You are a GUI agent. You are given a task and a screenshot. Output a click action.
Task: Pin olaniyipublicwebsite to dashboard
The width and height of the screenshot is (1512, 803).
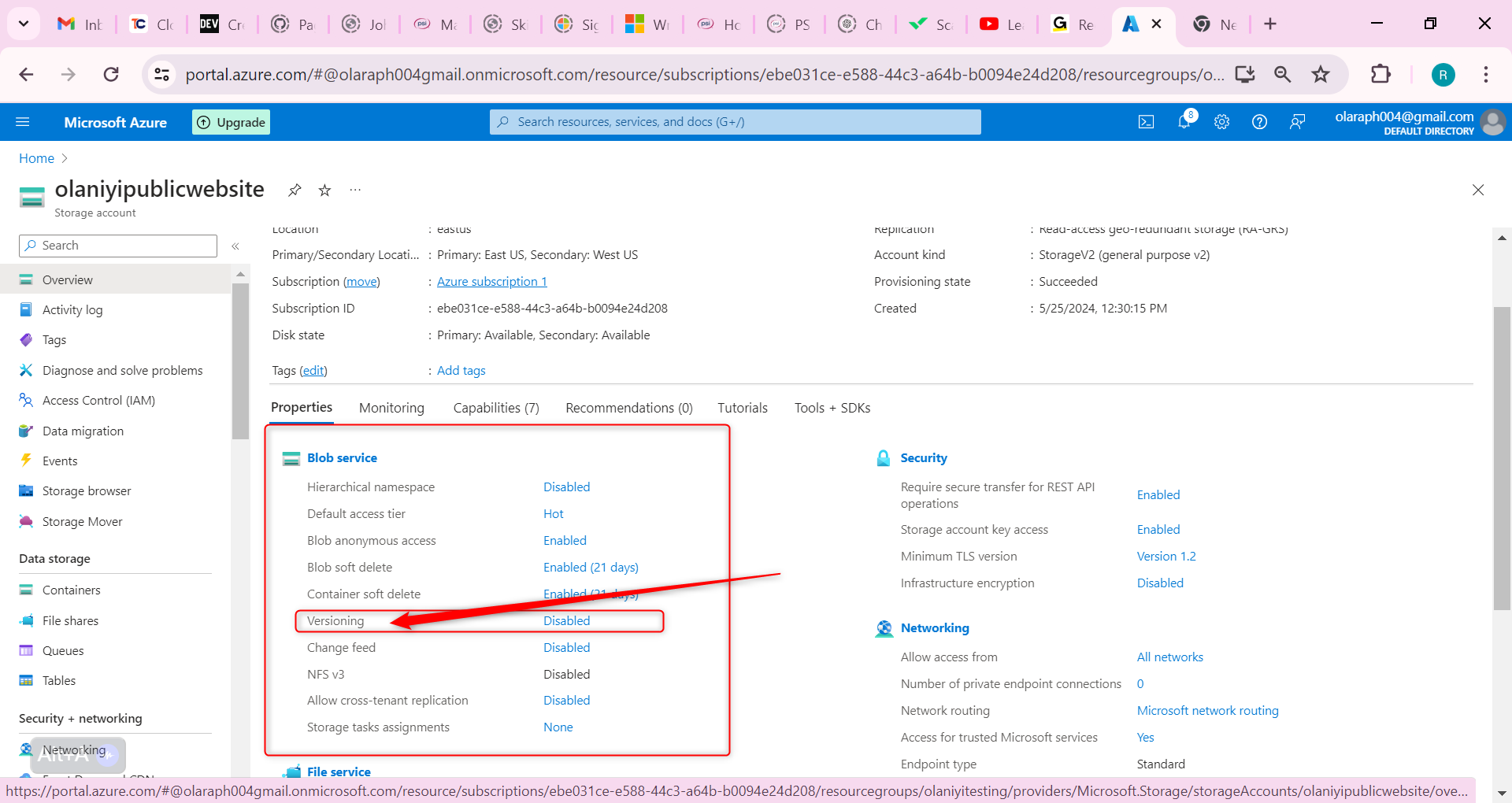[x=295, y=190]
